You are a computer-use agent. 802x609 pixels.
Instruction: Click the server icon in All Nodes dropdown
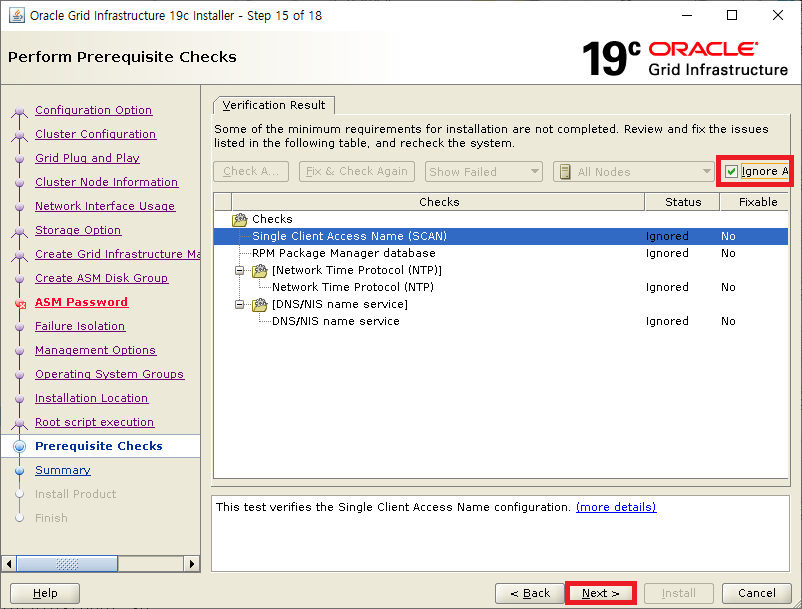(x=565, y=172)
